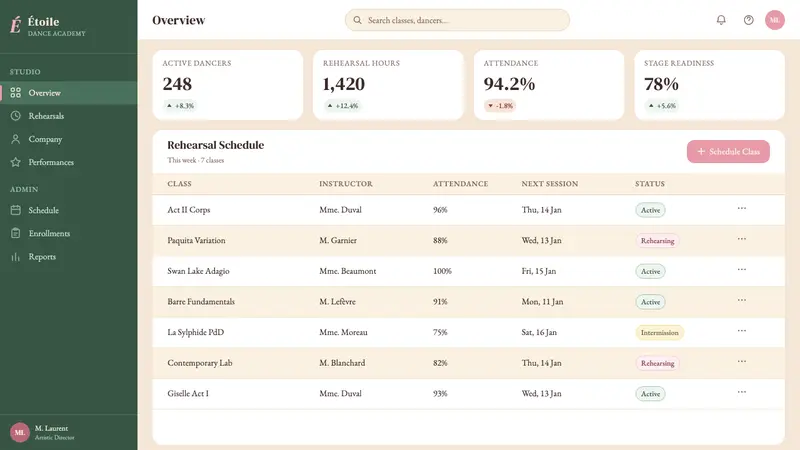This screenshot has height=450, width=800.
Task: Click Active status of Swan Lake Adagio
Action: pyautogui.click(x=650, y=271)
